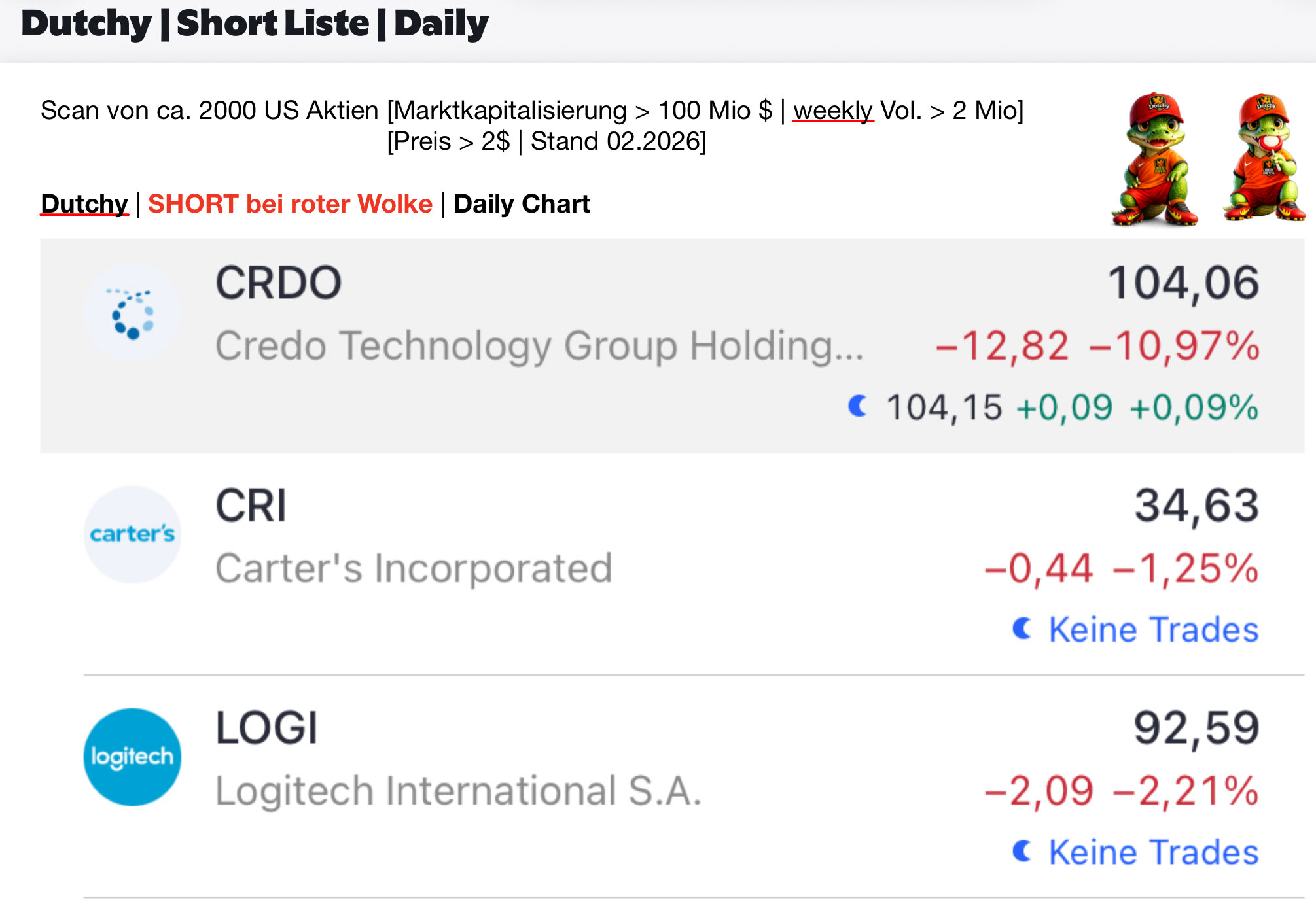
Task: Click the underlined weekly word
Action: coord(833,111)
